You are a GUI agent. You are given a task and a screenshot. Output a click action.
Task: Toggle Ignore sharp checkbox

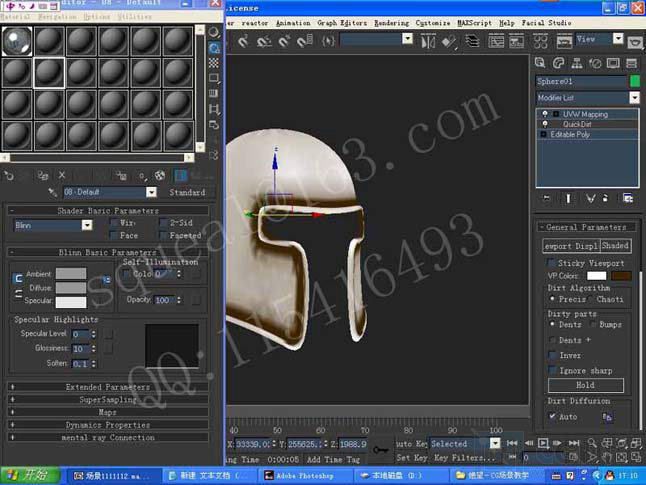pyautogui.click(x=552, y=370)
